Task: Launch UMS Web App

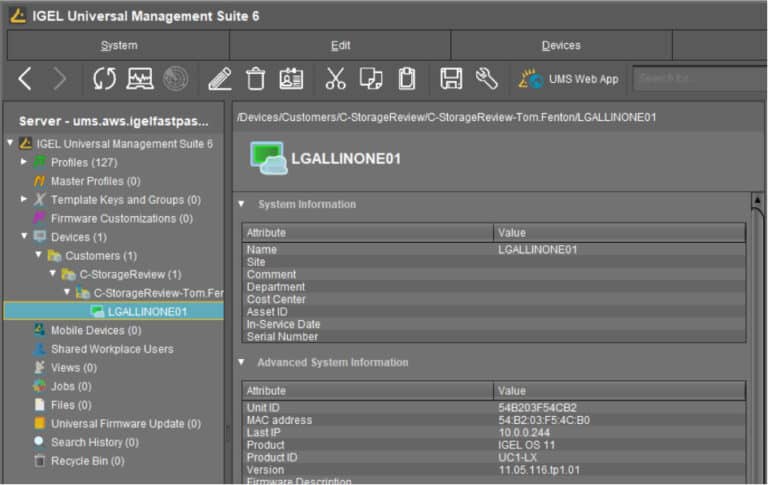Action: pos(569,79)
